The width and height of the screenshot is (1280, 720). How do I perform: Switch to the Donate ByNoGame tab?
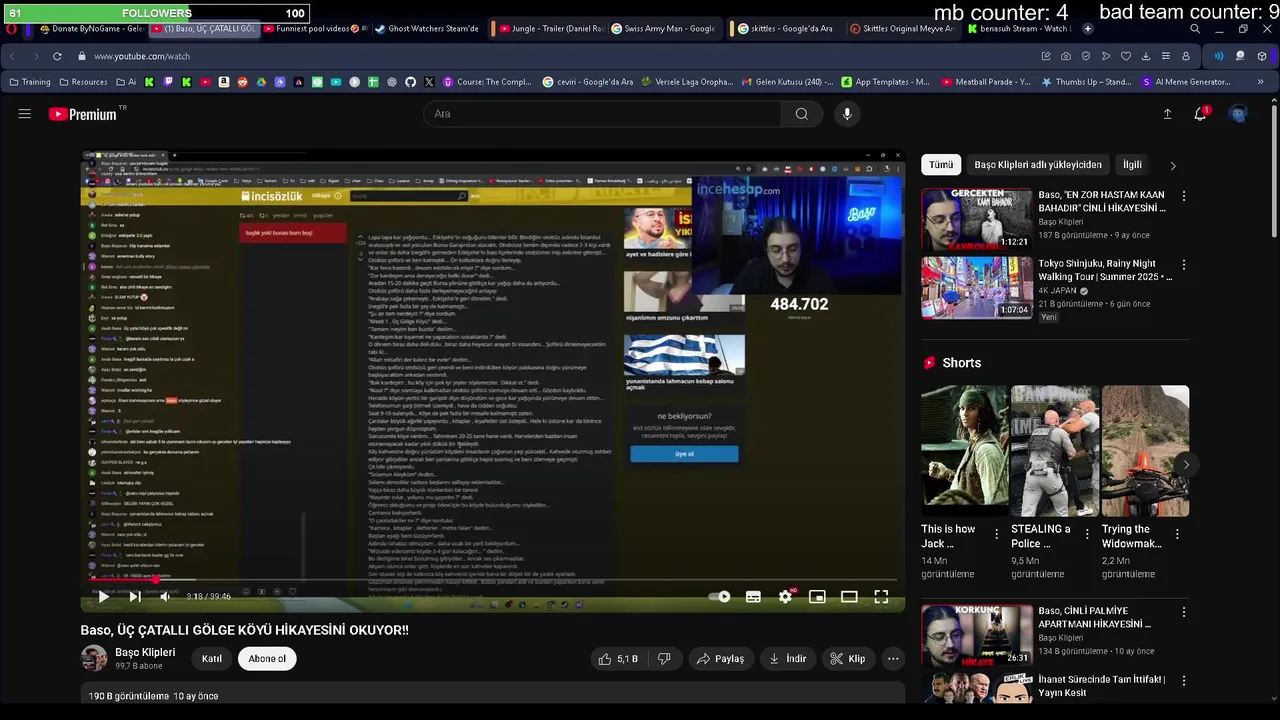click(90, 29)
